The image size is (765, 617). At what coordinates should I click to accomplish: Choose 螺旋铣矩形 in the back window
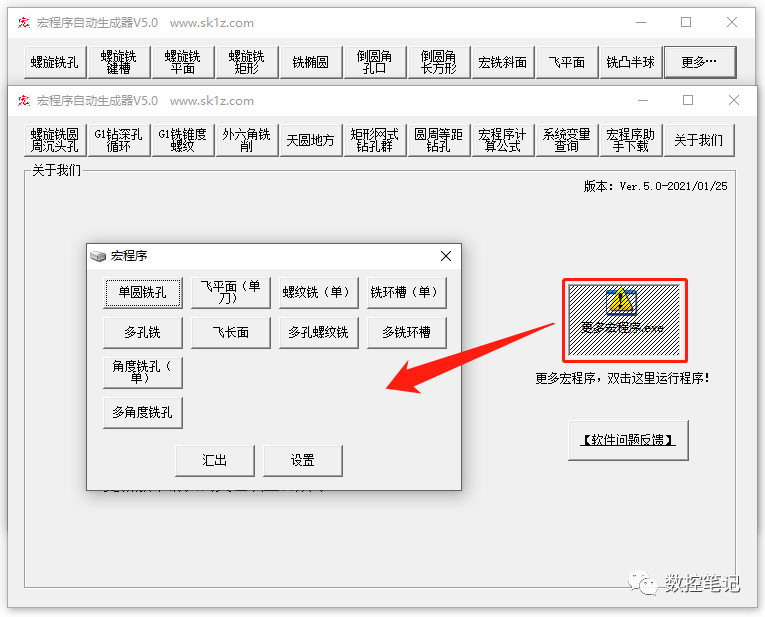point(247,62)
